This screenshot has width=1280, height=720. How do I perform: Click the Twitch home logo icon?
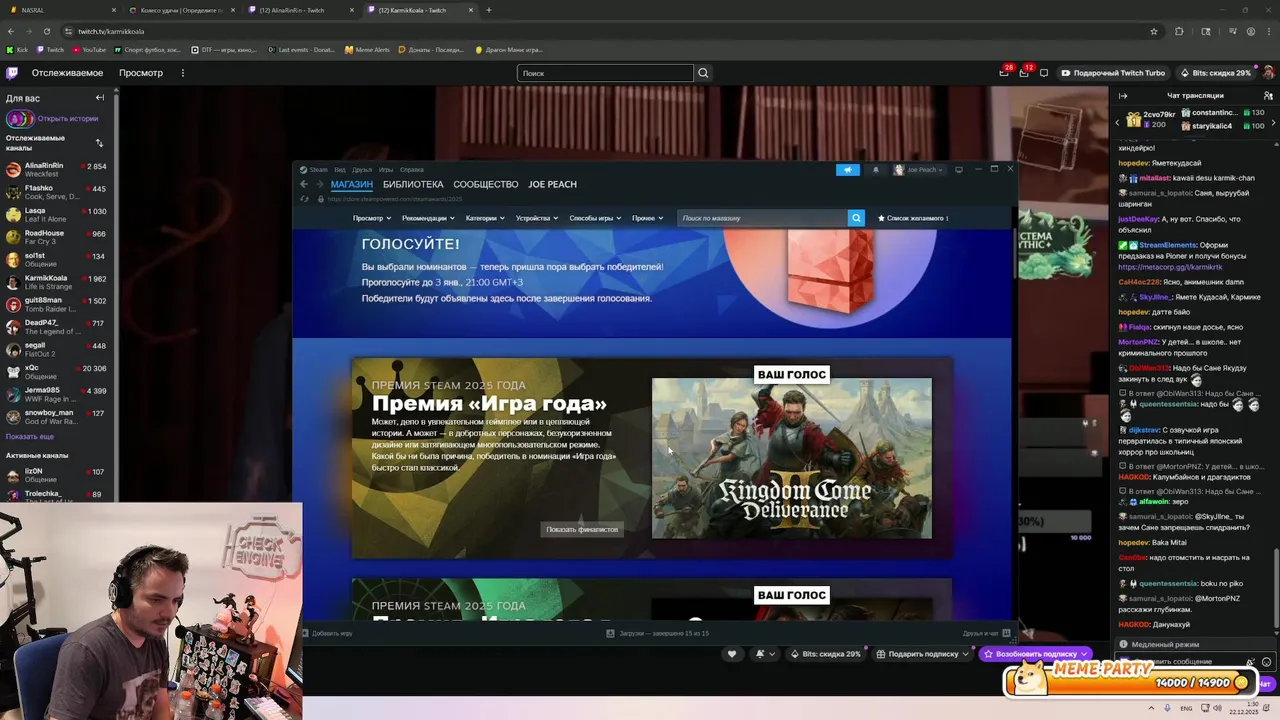tap(12, 73)
